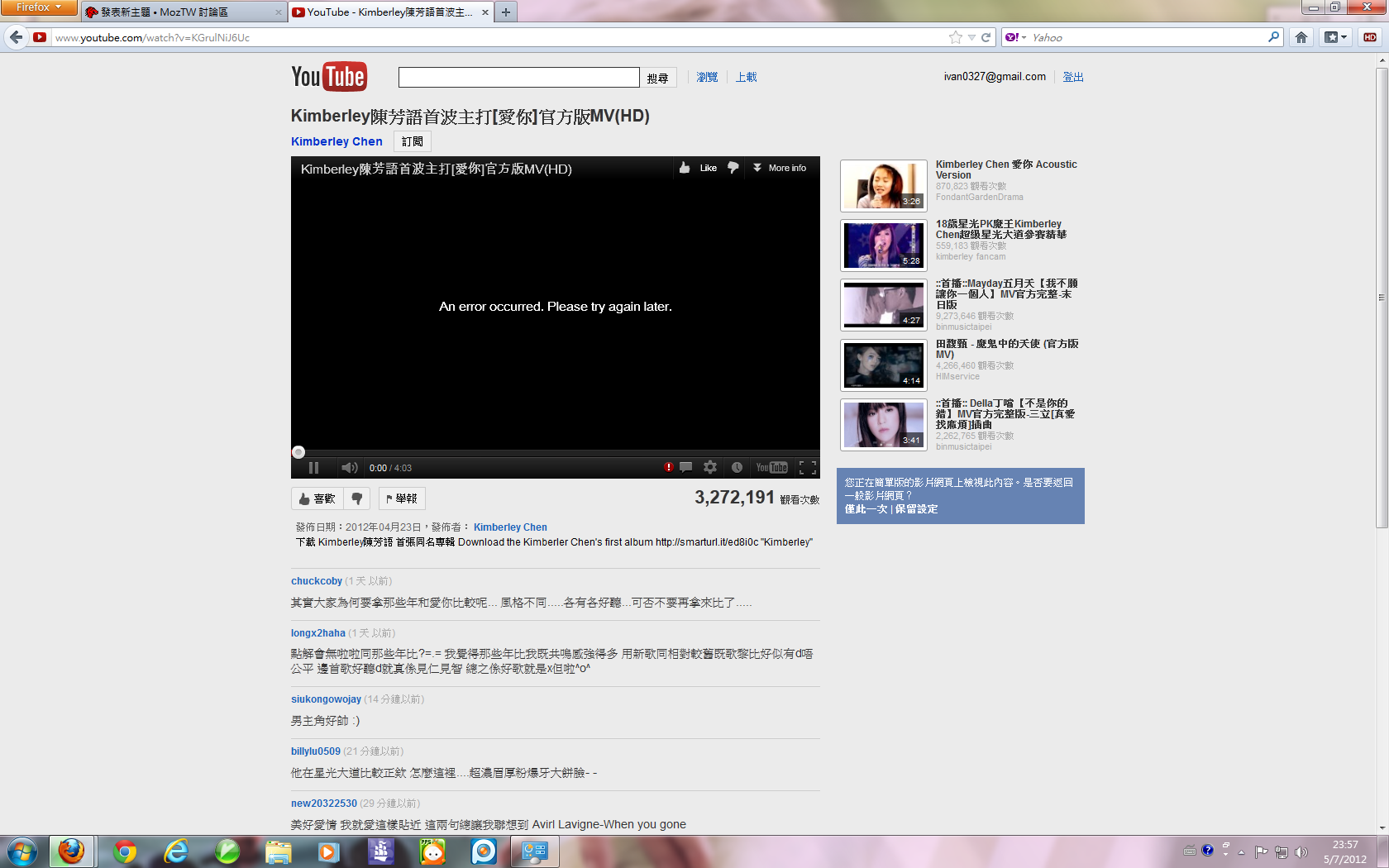Click the 喜歡 like button below the video
Image resolution: width=1389 pixels, height=868 pixels.
click(317, 498)
